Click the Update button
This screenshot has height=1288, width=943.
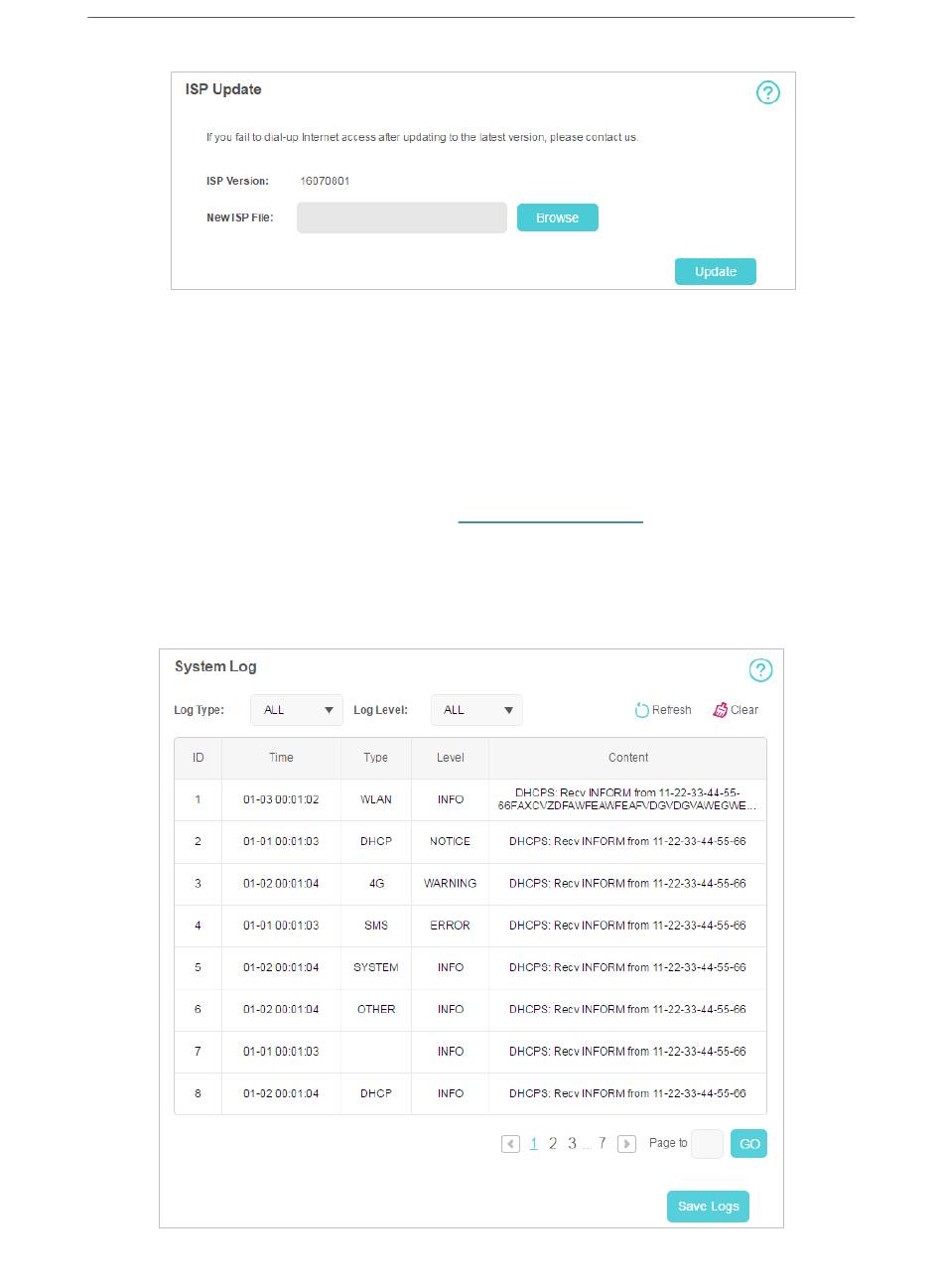coord(716,271)
